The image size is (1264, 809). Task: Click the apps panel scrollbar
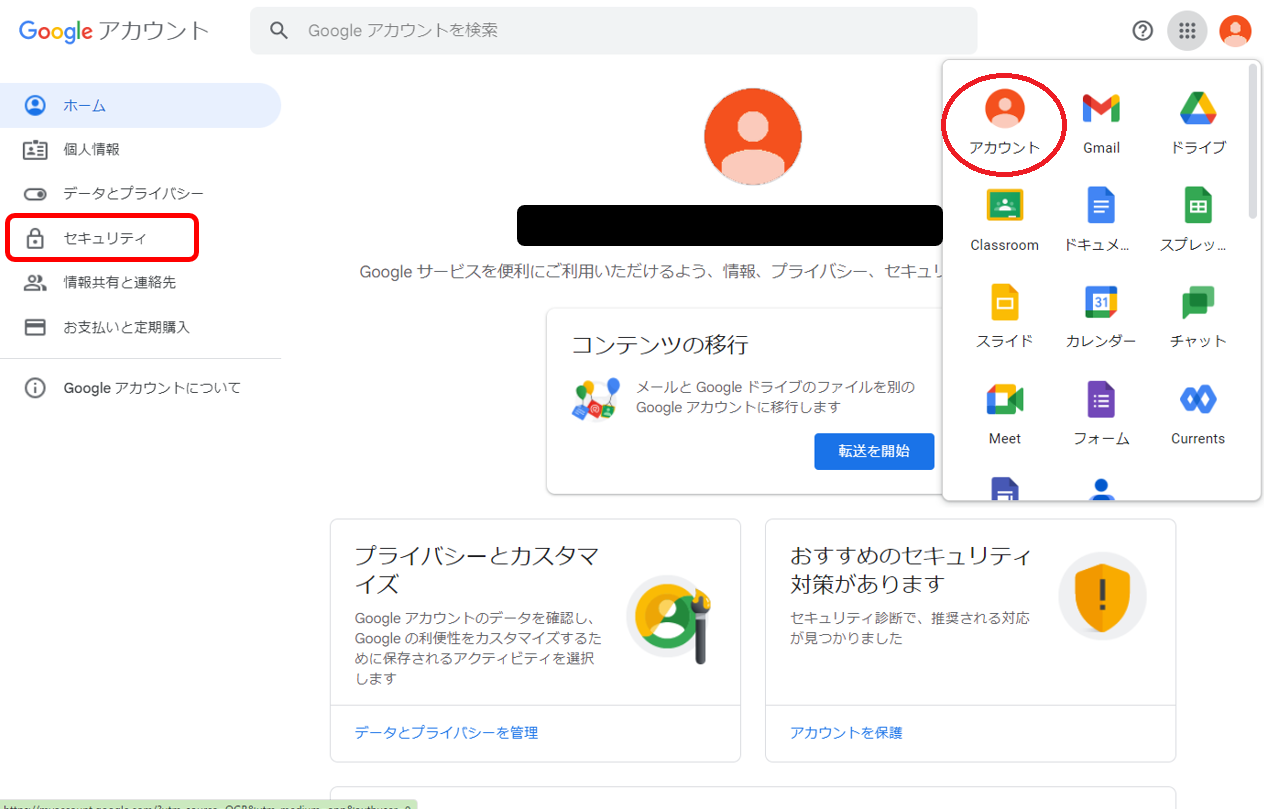point(1252,142)
